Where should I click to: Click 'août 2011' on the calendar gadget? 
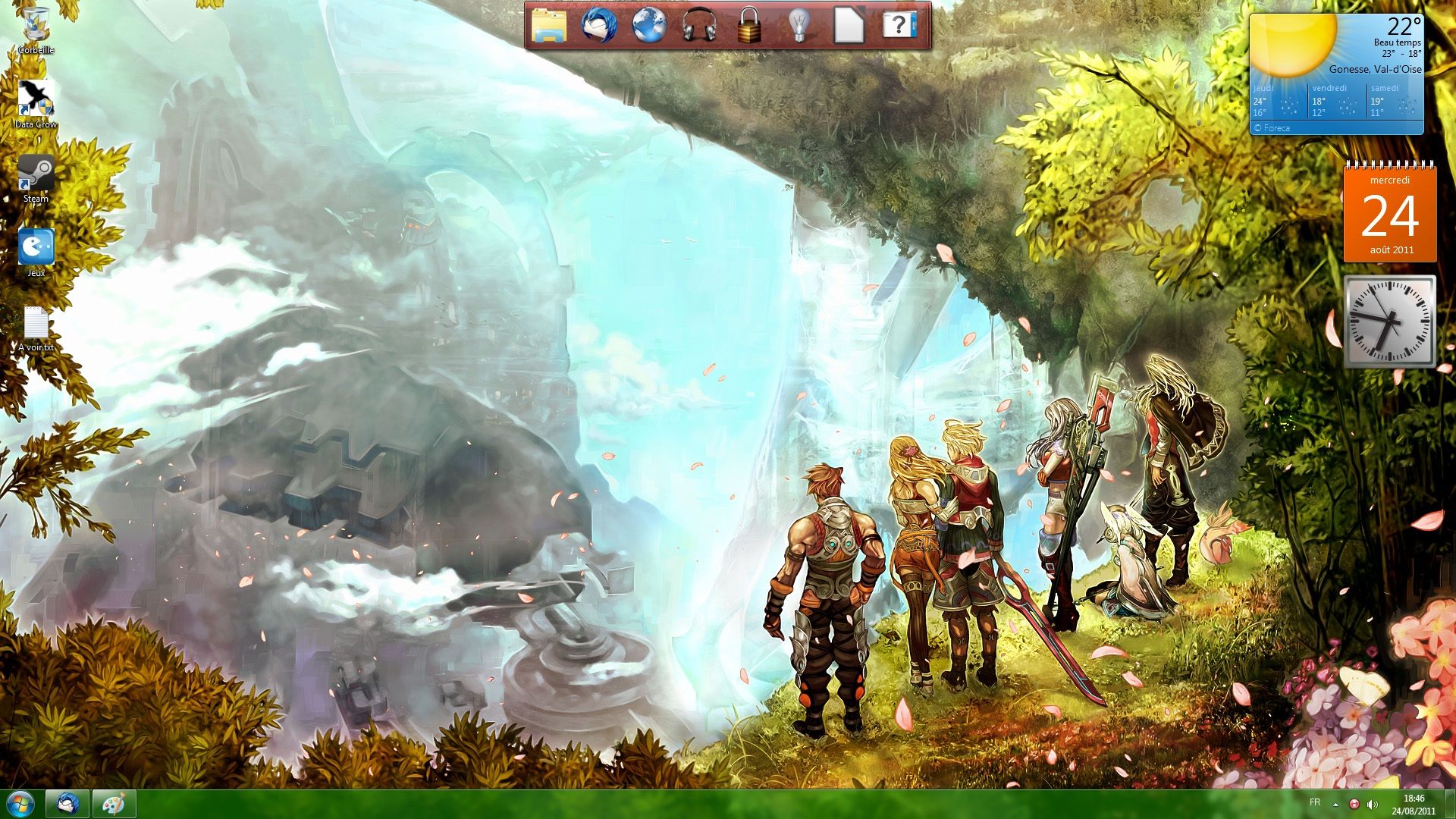click(1392, 249)
